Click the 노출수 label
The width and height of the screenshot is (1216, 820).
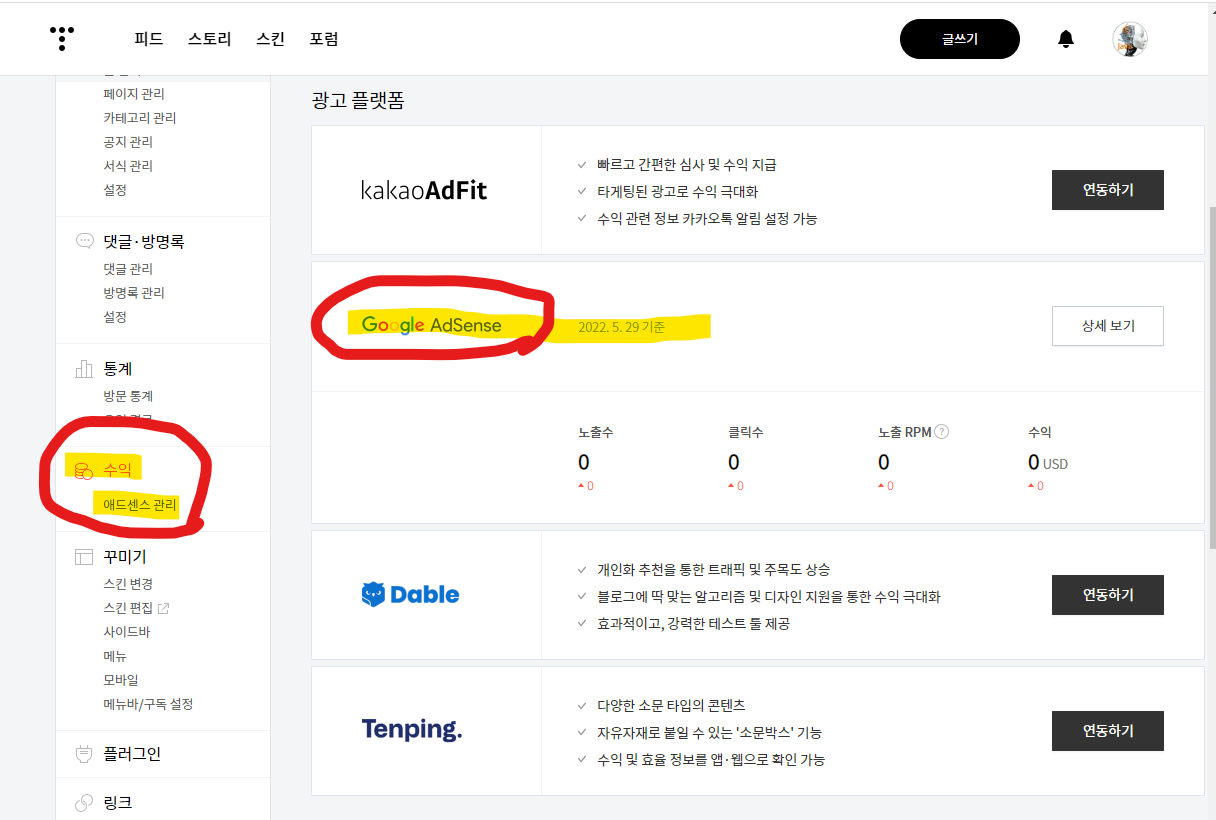[596, 432]
